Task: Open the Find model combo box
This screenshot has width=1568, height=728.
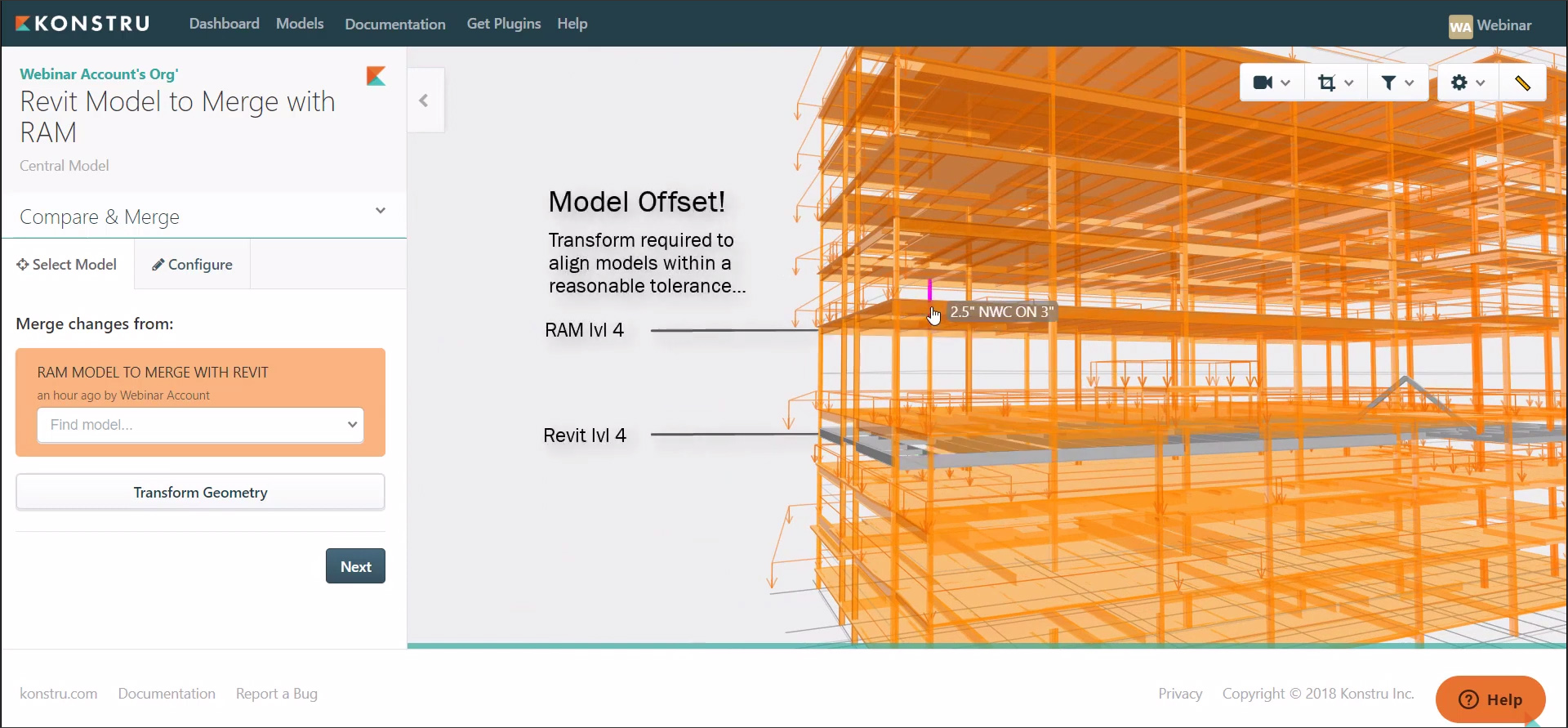Action: point(200,425)
